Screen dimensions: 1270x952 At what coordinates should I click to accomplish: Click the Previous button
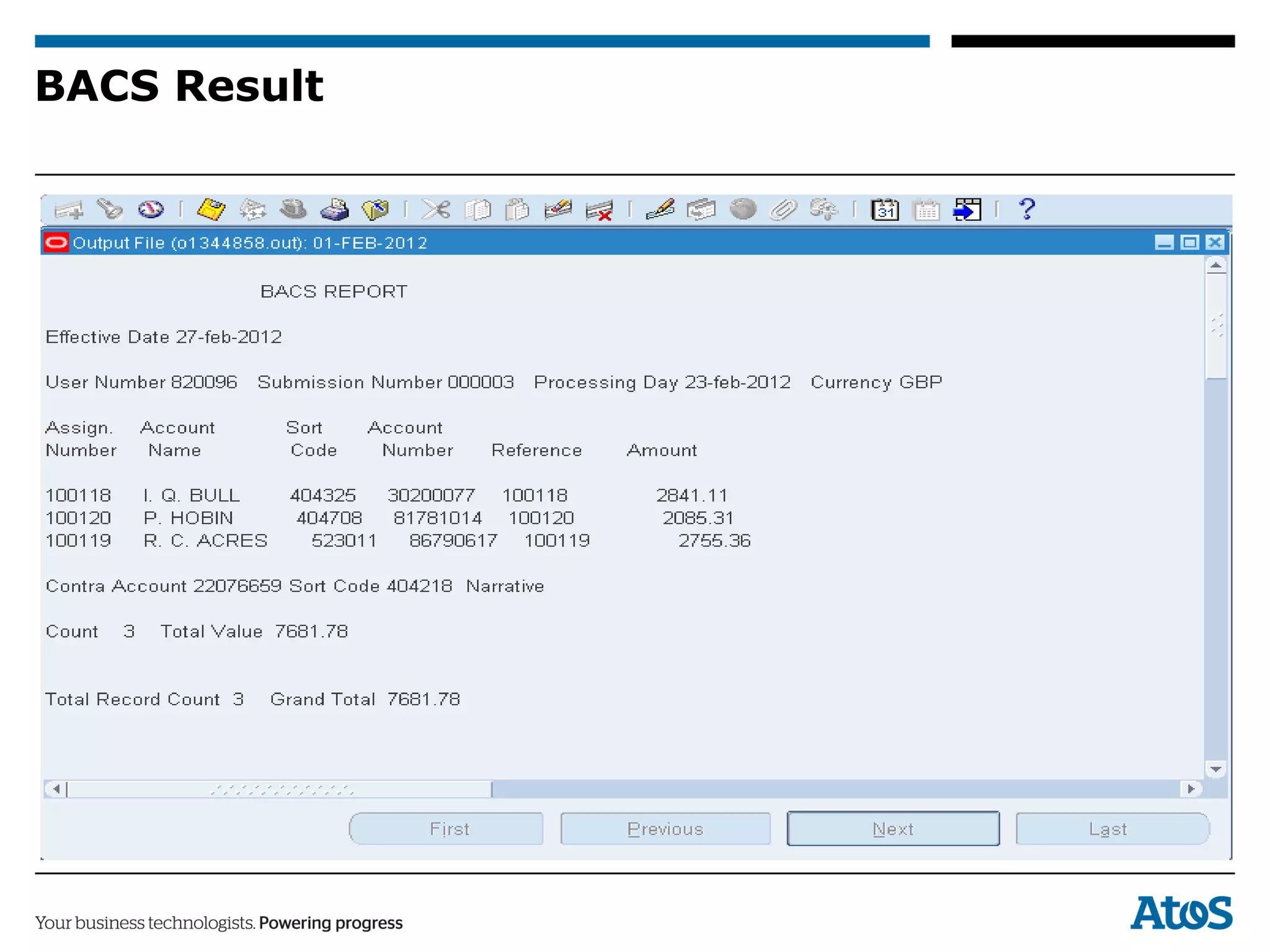click(665, 829)
